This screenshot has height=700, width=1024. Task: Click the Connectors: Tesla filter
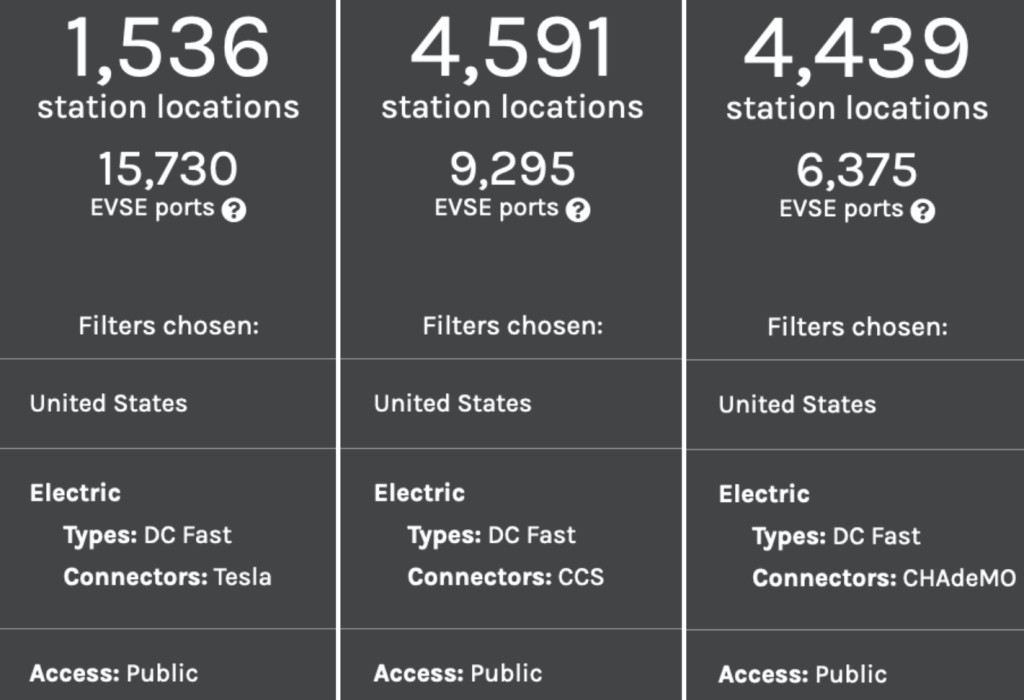167,577
